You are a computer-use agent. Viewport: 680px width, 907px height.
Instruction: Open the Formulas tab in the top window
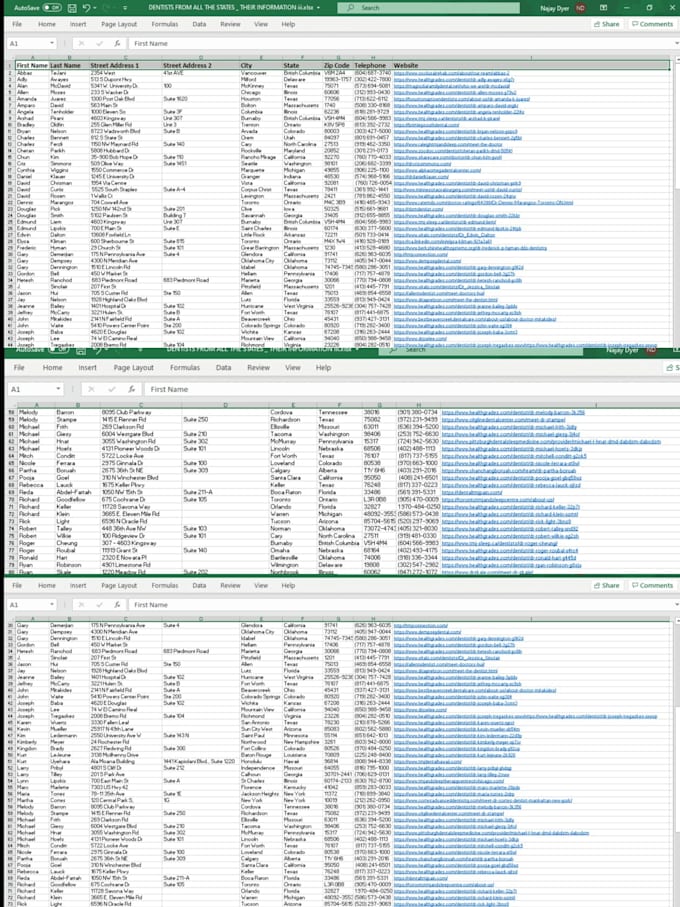(165, 24)
